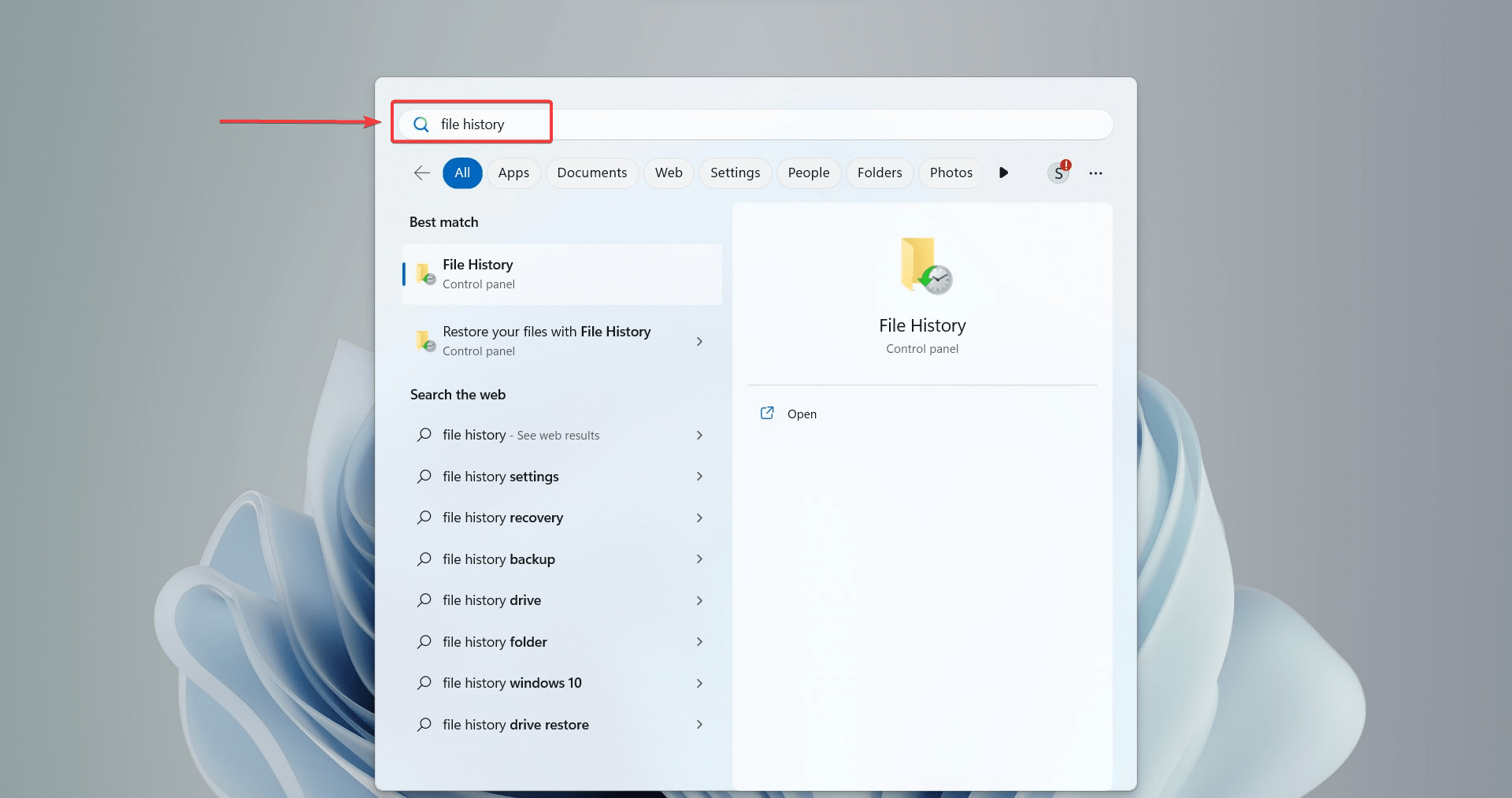
Task: Switch to the Folders filter tab
Action: click(x=880, y=173)
